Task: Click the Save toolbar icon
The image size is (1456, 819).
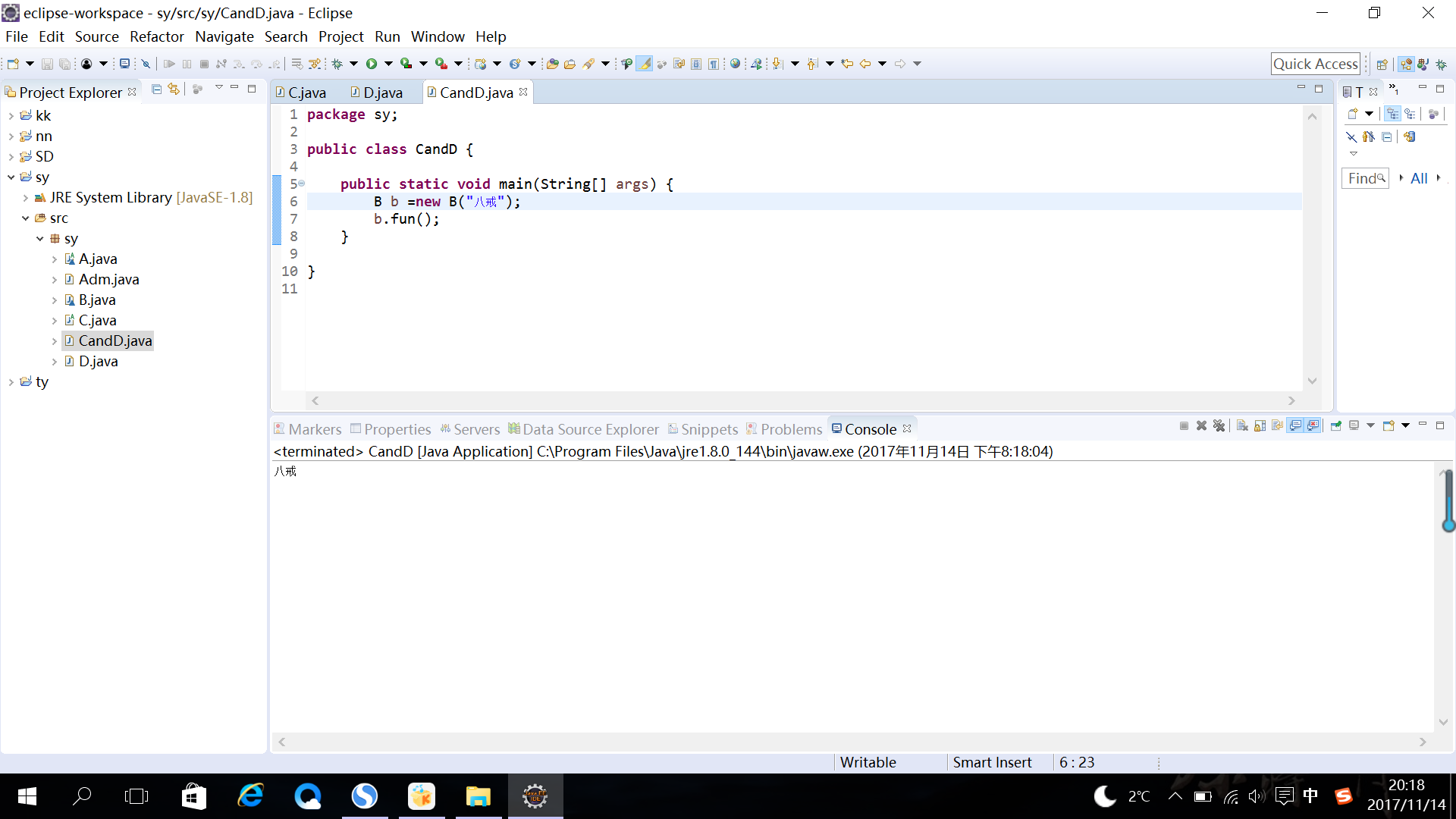Action: (x=47, y=64)
